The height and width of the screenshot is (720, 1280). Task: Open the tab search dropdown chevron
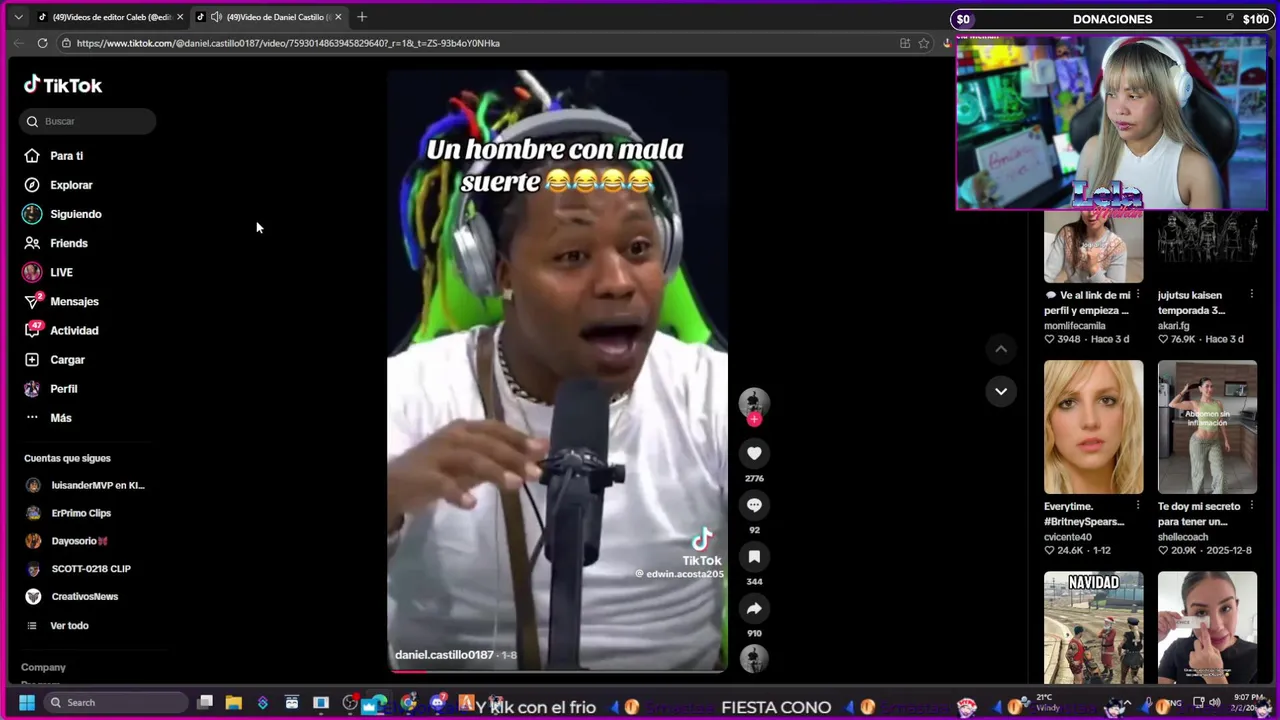18,17
